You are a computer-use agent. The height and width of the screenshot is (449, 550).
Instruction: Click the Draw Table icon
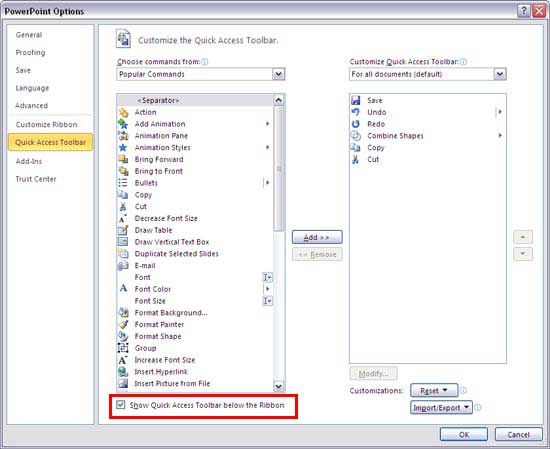pos(123,230)
